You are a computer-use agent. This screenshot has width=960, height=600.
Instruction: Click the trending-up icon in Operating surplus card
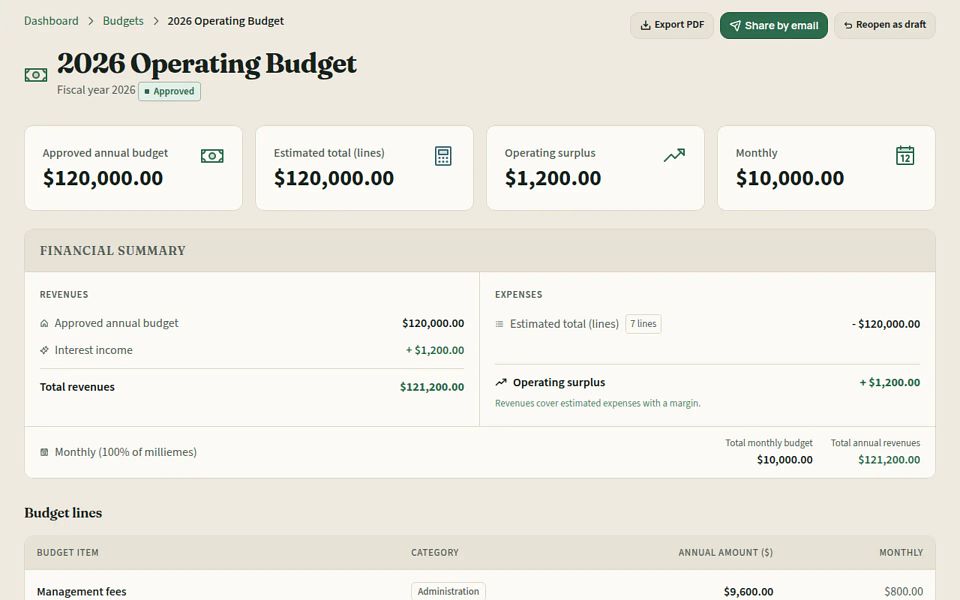(674, 156)
